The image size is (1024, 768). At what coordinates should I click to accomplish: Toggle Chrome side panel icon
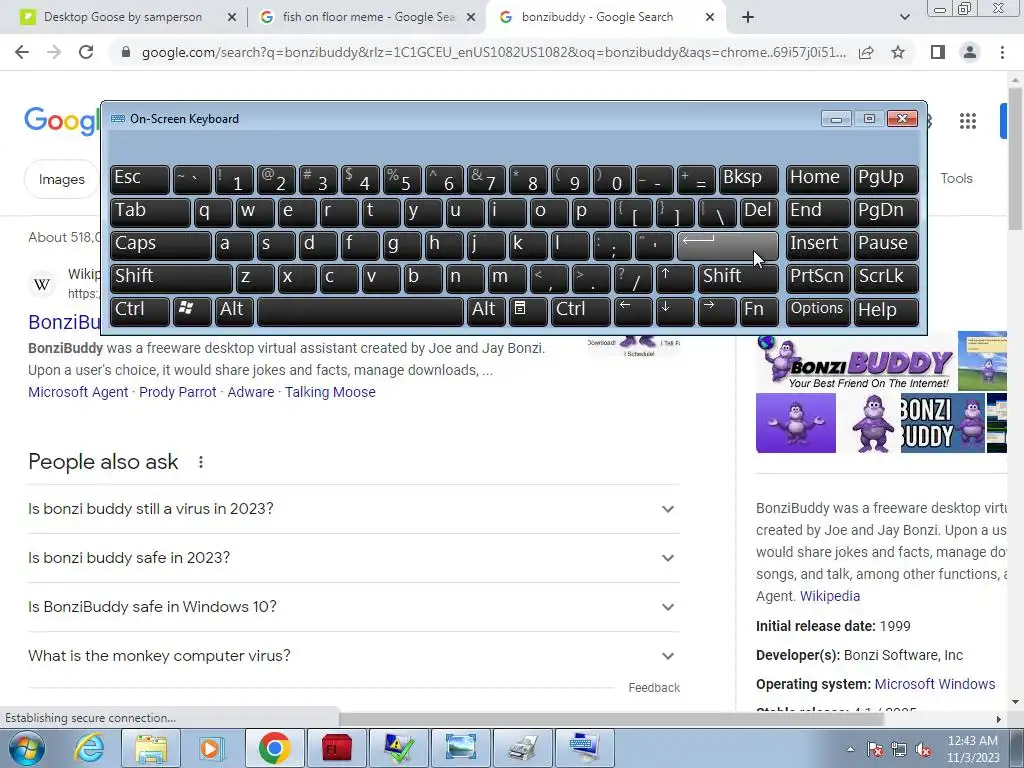938,52
